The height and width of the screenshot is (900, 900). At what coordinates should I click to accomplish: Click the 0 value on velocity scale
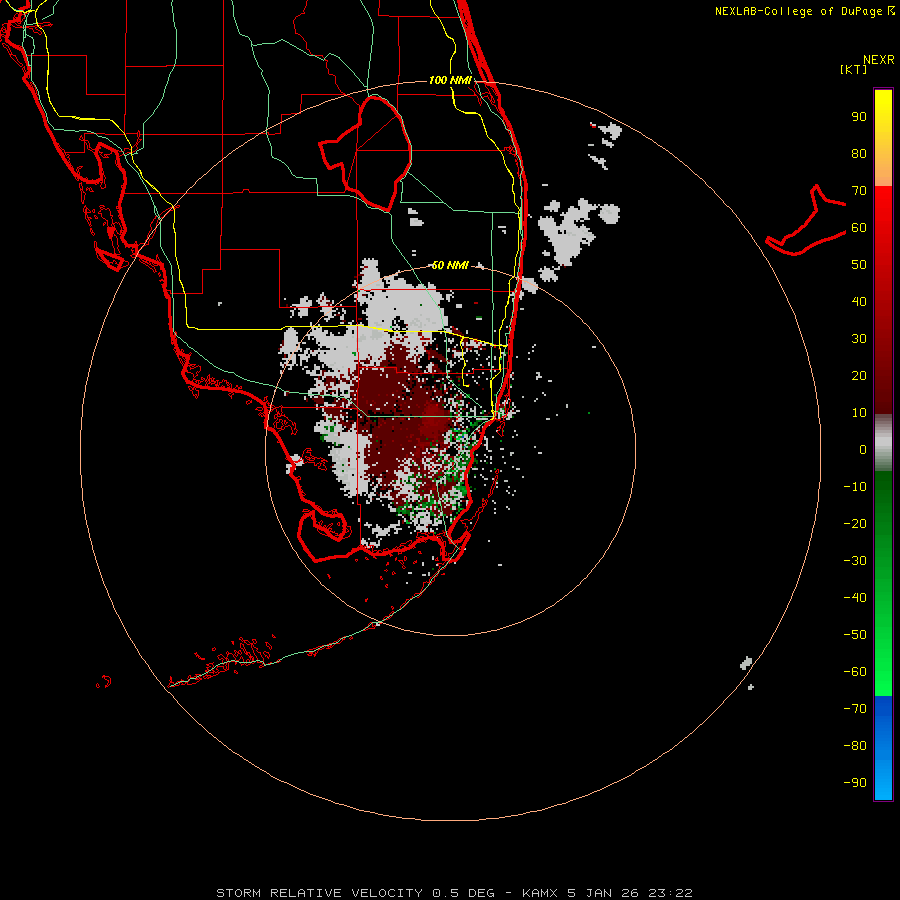pyautogui.click(x=863, y=450)
